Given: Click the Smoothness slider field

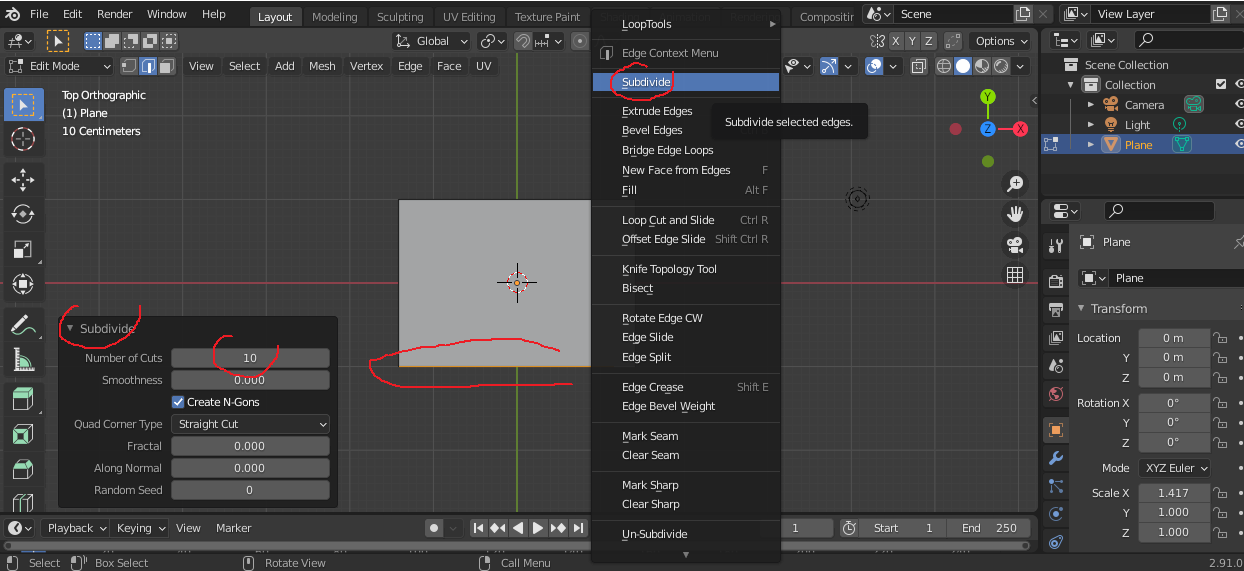Looking at the screenshot, I should click(x=250, y=380).
